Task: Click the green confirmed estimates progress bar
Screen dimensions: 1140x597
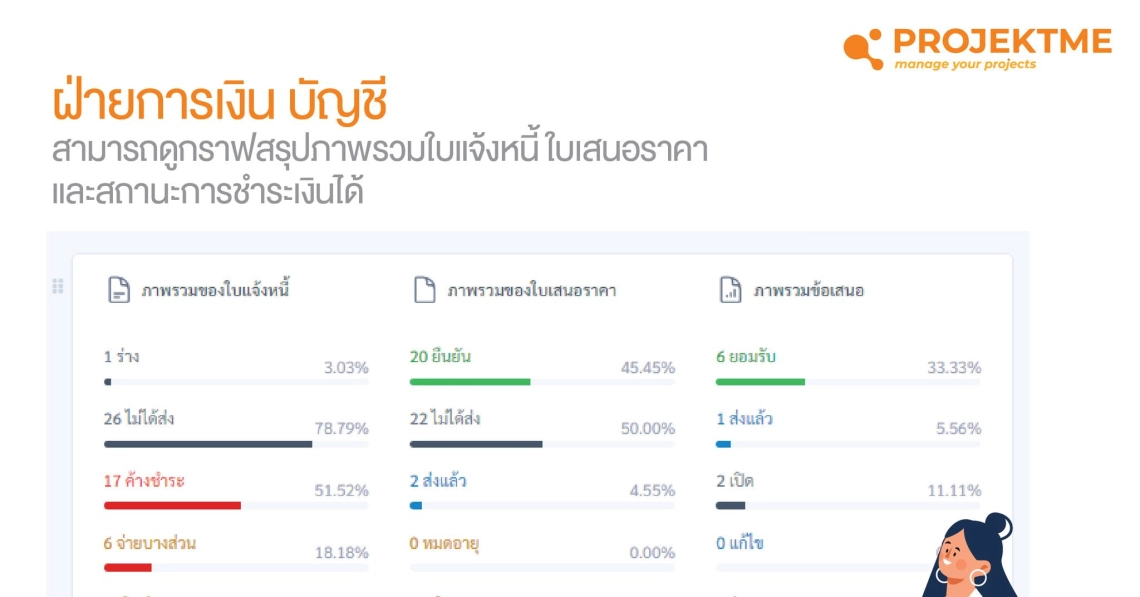Action: [470, 381]
